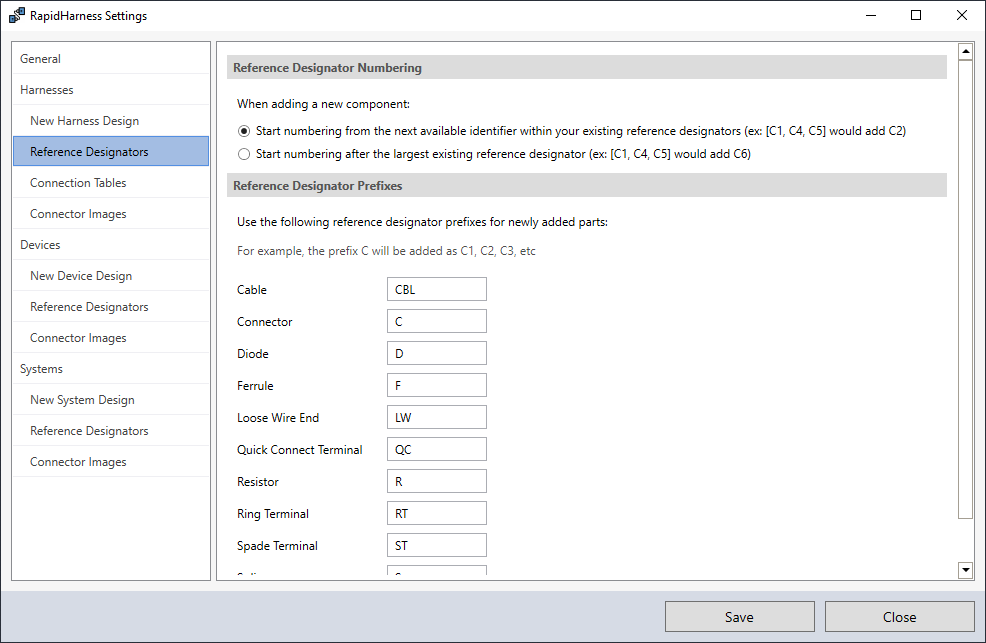Image resolution: width=986 pixels, height=643 pixels.
Task: Click the Ferrule prefix field
Action: (436, 385)
